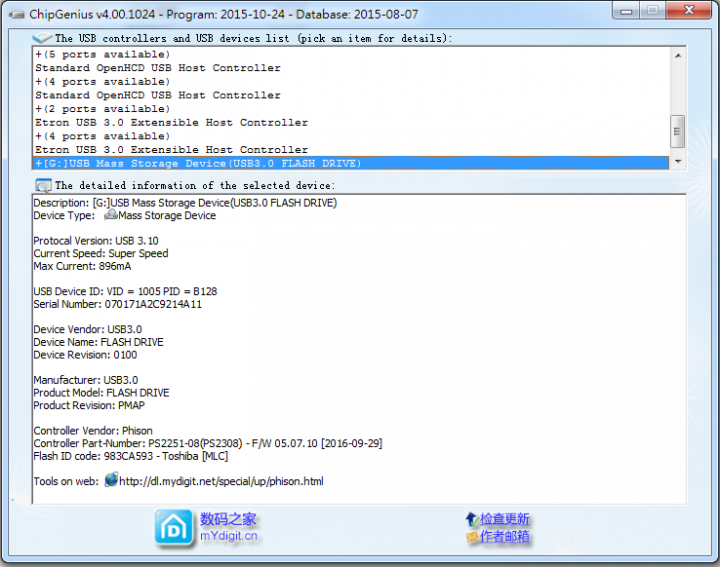Select the first Etron USB 3.0 Extensible Host Controller row

tap(351, 123)
